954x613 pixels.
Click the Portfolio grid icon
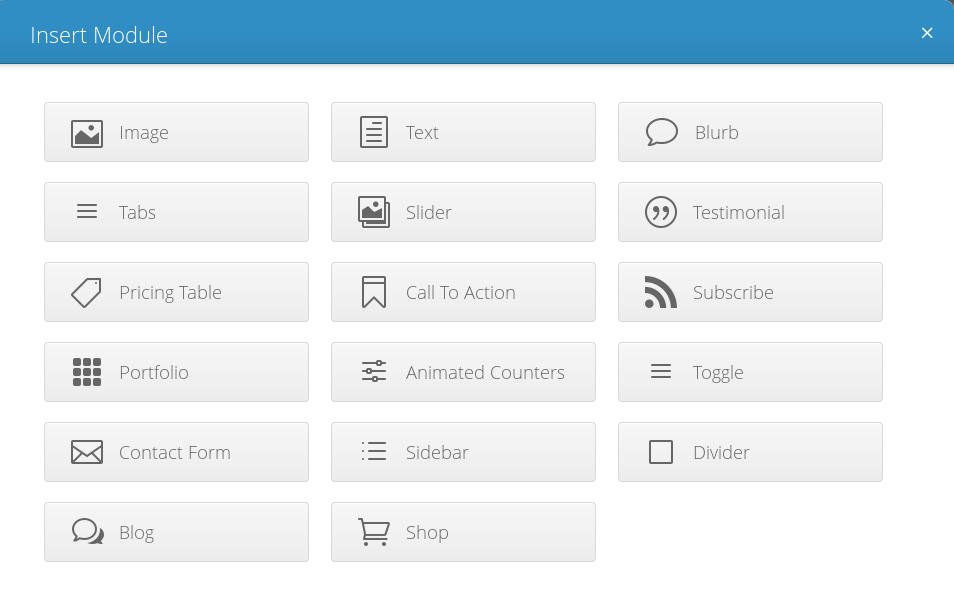87,372
